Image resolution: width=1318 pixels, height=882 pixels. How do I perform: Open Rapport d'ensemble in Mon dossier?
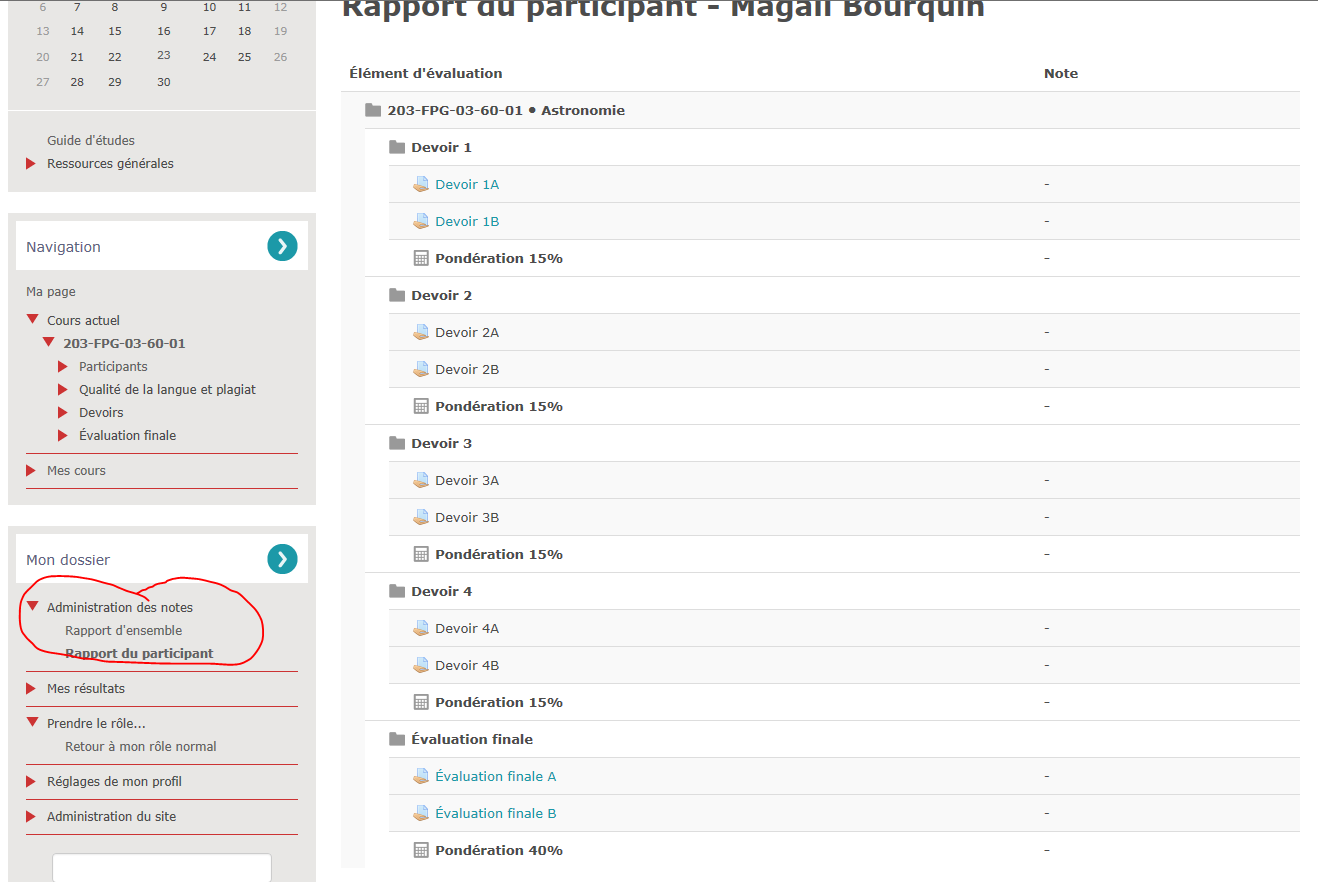[124, 631]
